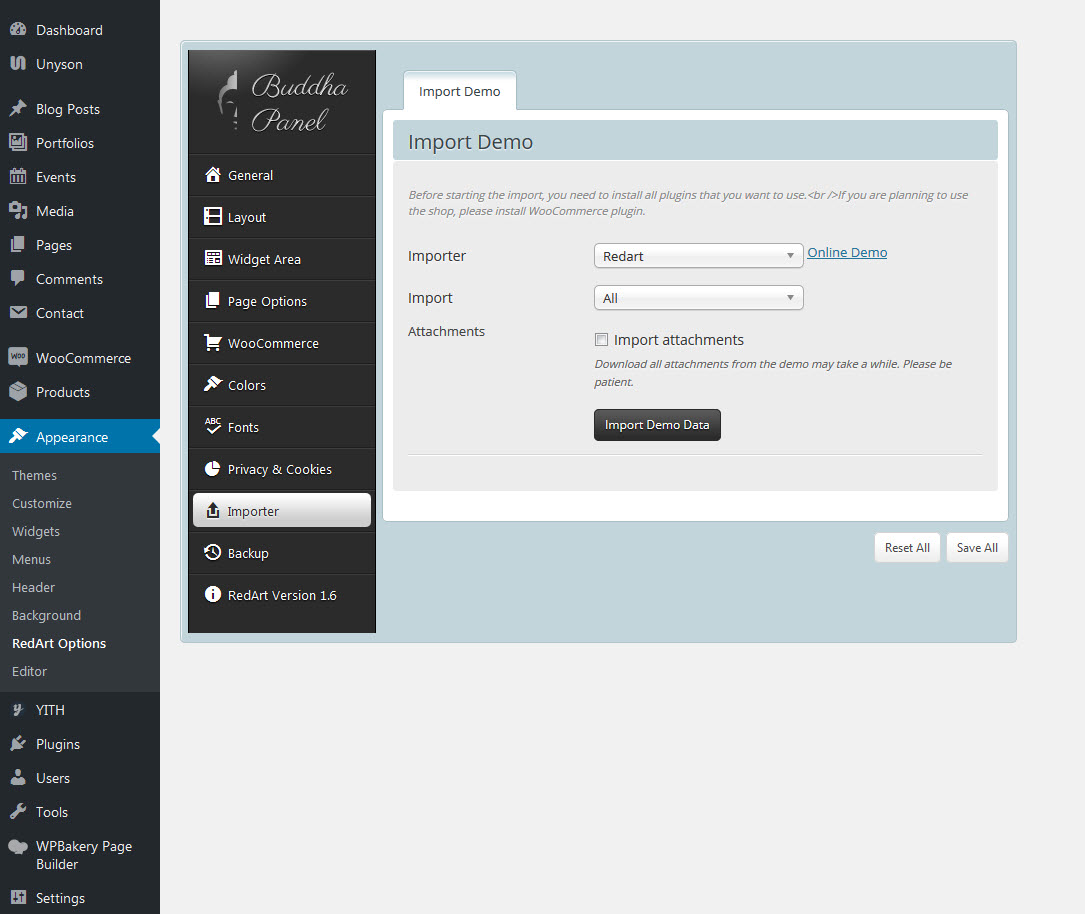Click the General home icon

point(212,175)
